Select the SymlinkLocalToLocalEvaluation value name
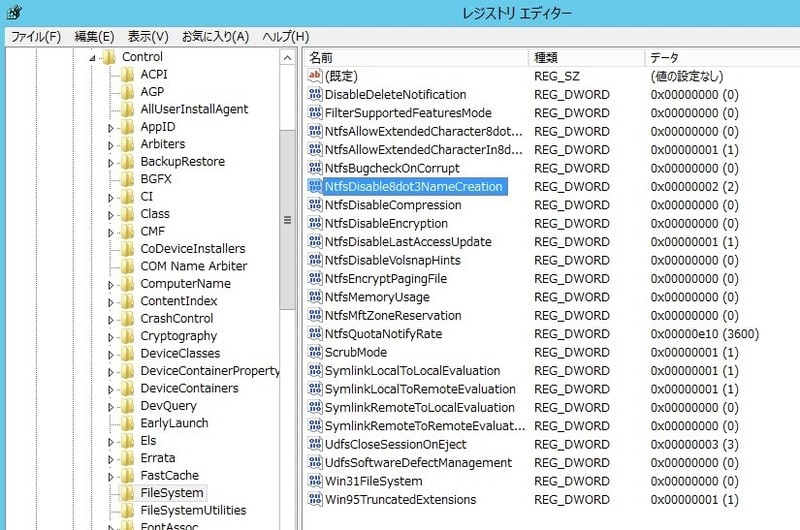The height and width of the screenshot is (530, 800). pos(412,371)
